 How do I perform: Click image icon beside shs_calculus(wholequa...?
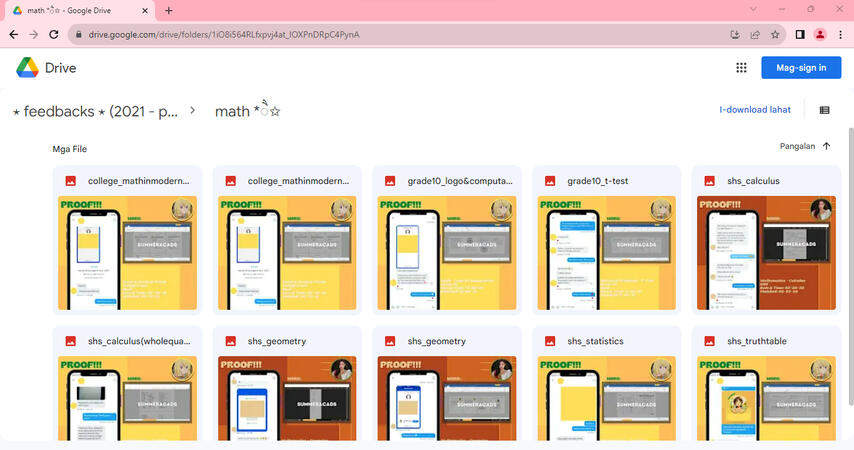tap(71, 341)
